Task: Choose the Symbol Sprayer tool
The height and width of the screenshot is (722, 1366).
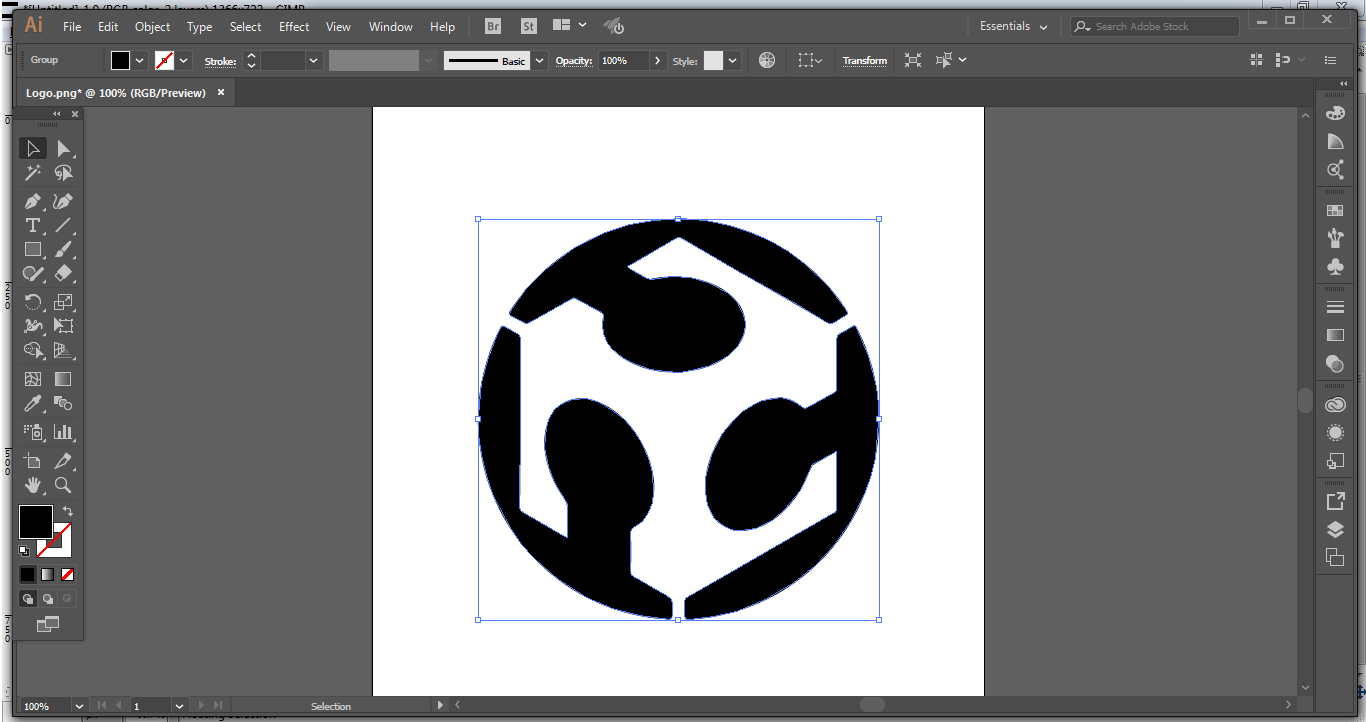Action: (33, 432)
